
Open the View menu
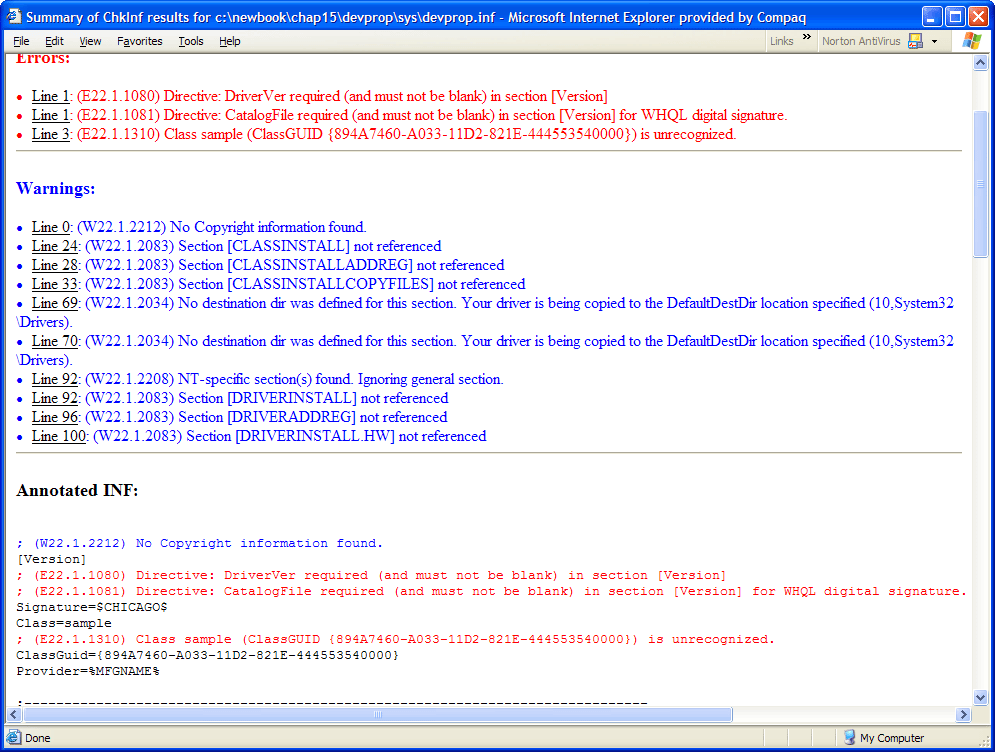pos(90,41)
